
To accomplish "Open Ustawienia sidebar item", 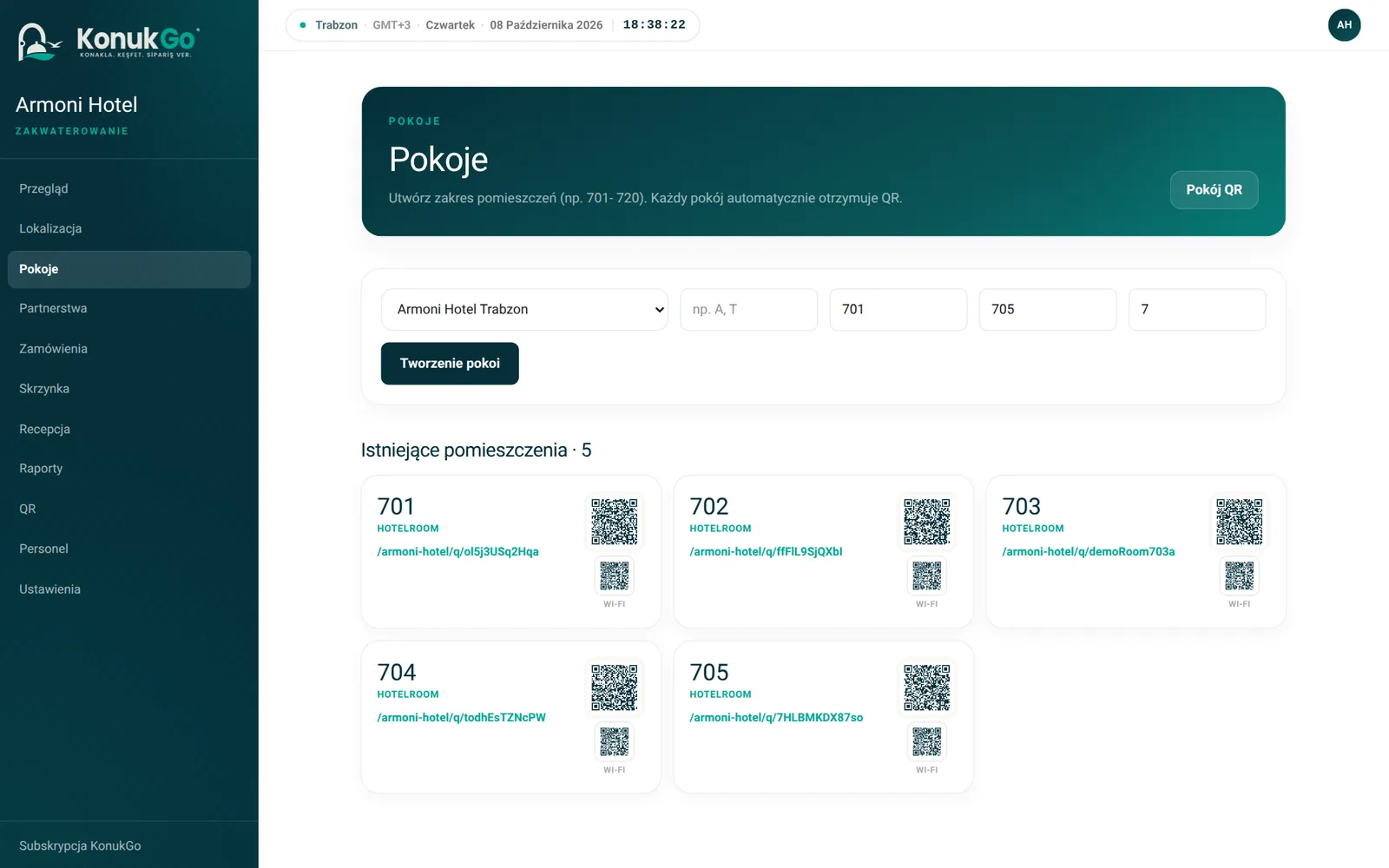I will click(129, 589).
